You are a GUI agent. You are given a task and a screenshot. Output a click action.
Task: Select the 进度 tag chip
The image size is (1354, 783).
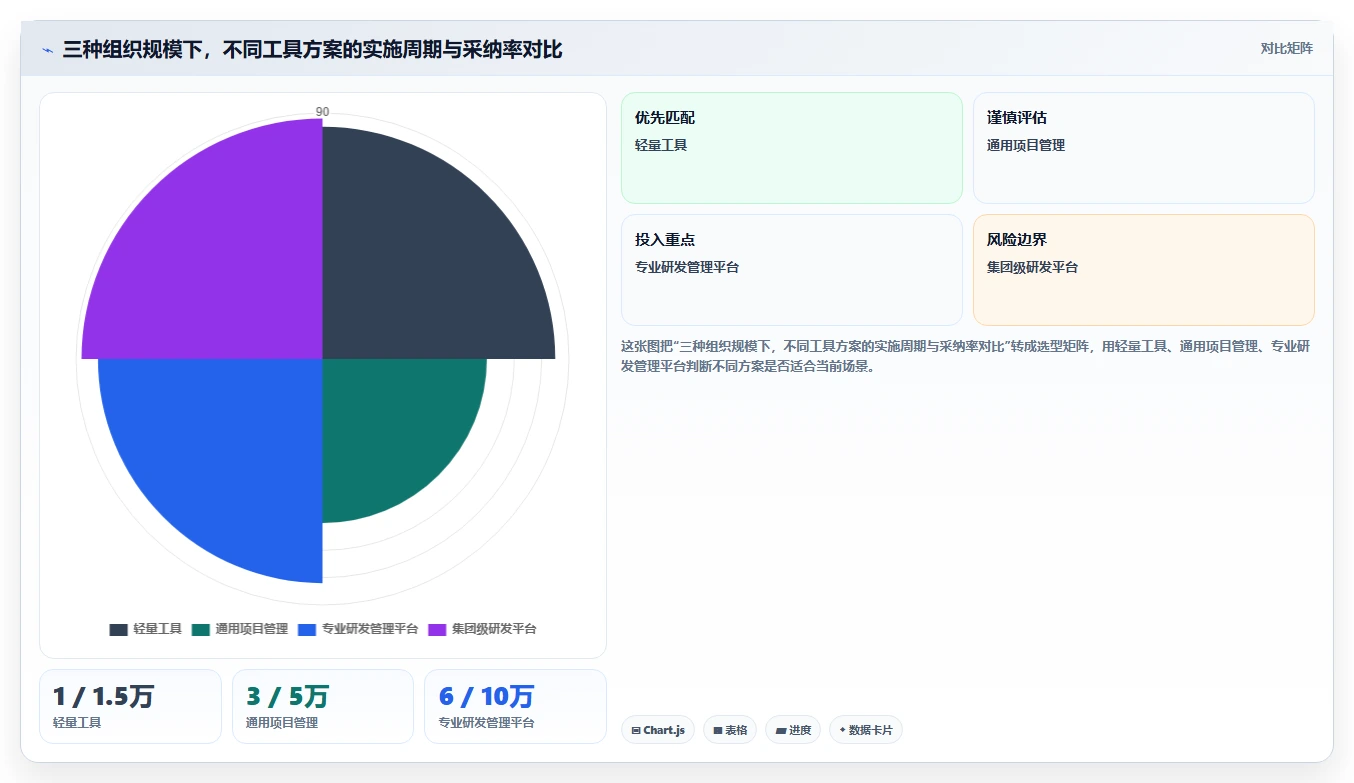[x=793, y=730]
